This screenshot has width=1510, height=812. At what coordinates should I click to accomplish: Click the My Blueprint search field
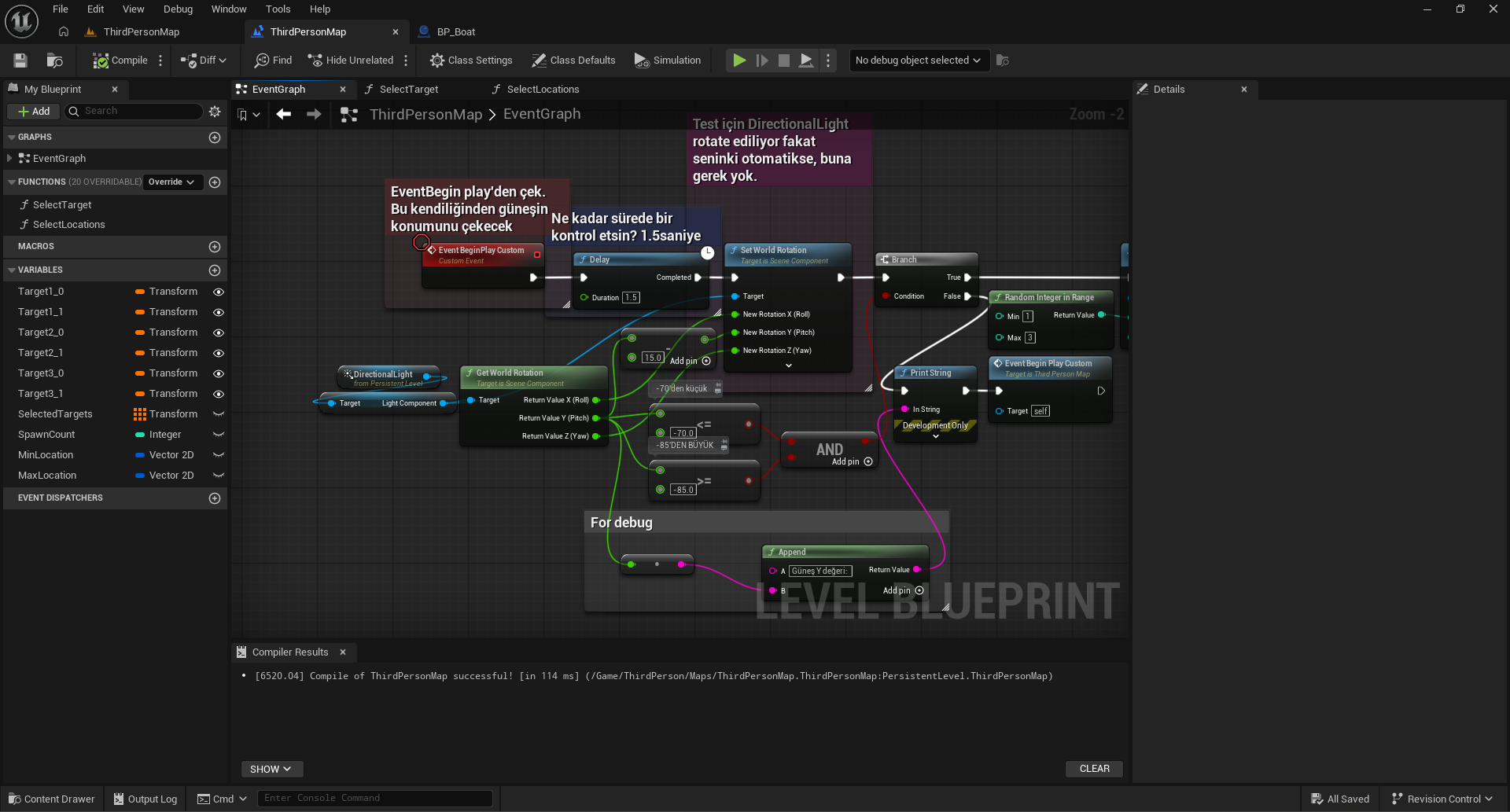tap(134, 112)
